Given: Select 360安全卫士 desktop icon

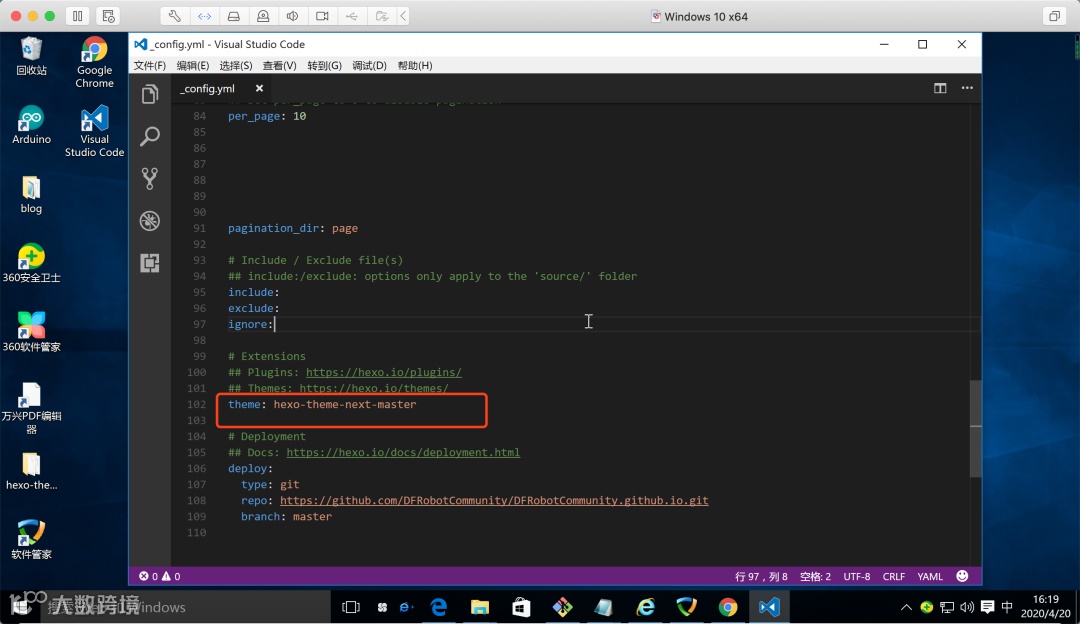Looking at the screenshot, I should pyautogui.click(x=31, y=264).
